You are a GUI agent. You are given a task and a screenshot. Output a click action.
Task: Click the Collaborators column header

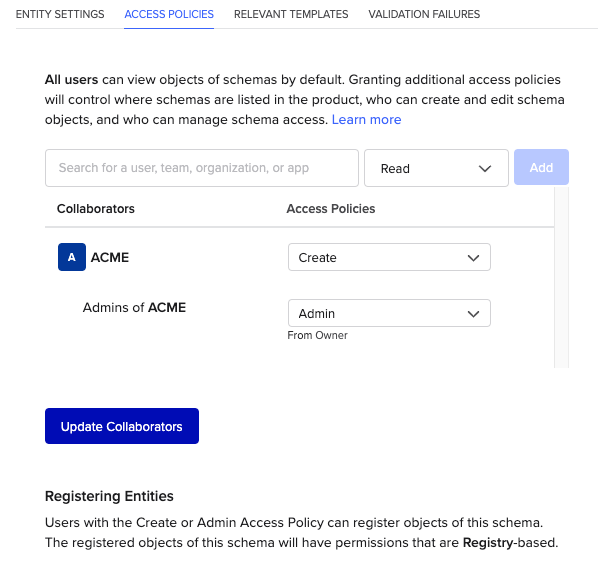coord(96,209)
